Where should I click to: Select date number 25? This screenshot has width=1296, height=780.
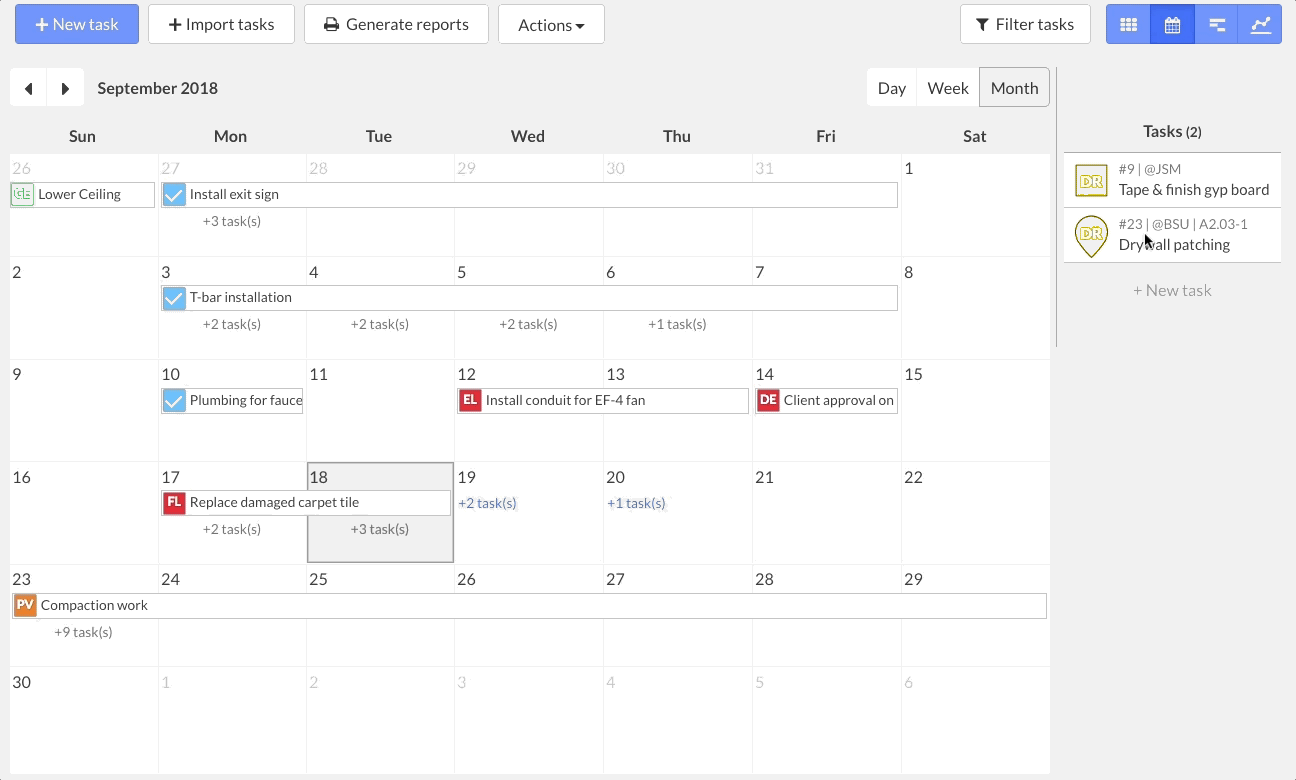pyautogui.click(x=318, y=579)
